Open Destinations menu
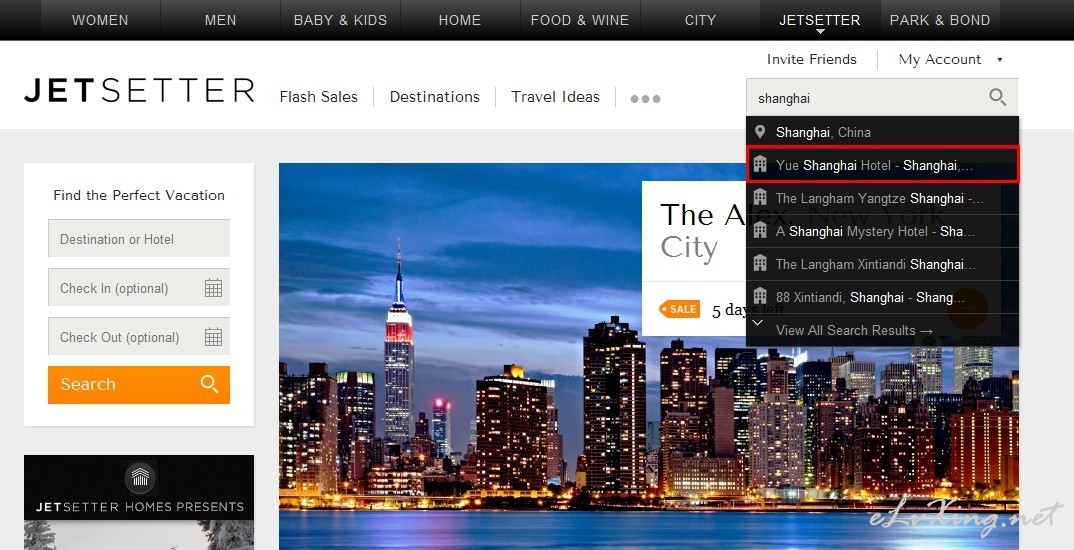The image size is (1074, 550). 435,97
